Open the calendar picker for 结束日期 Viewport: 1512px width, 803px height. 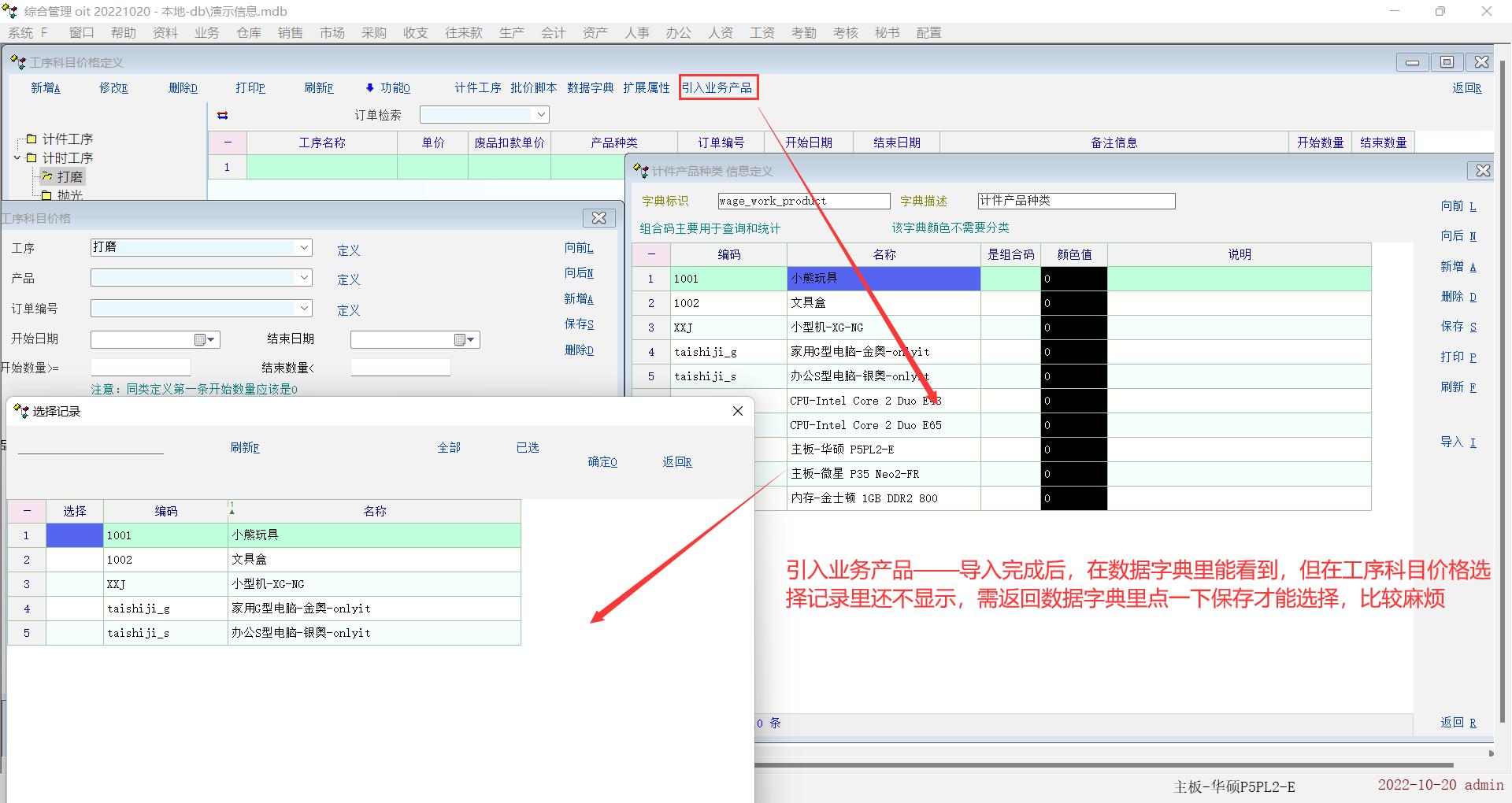click(x=465, y=340)
